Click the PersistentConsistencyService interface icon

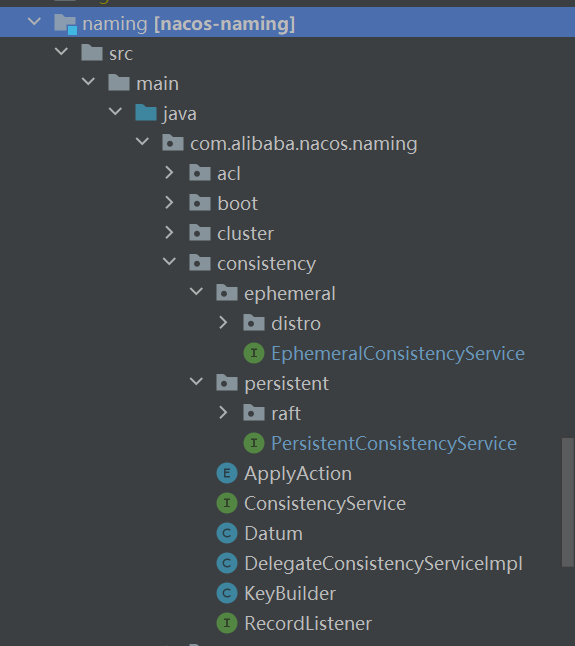pos(254,443)
